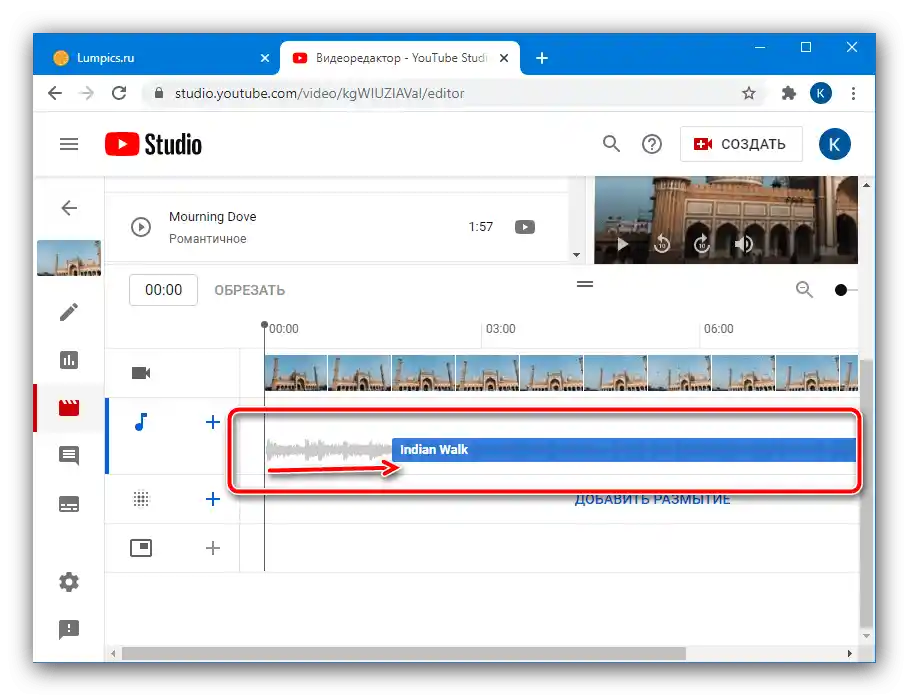This screenshot has height=696, width=909.
Task: Send feedback via exclamation bubble icon
Action: [69, 629]
